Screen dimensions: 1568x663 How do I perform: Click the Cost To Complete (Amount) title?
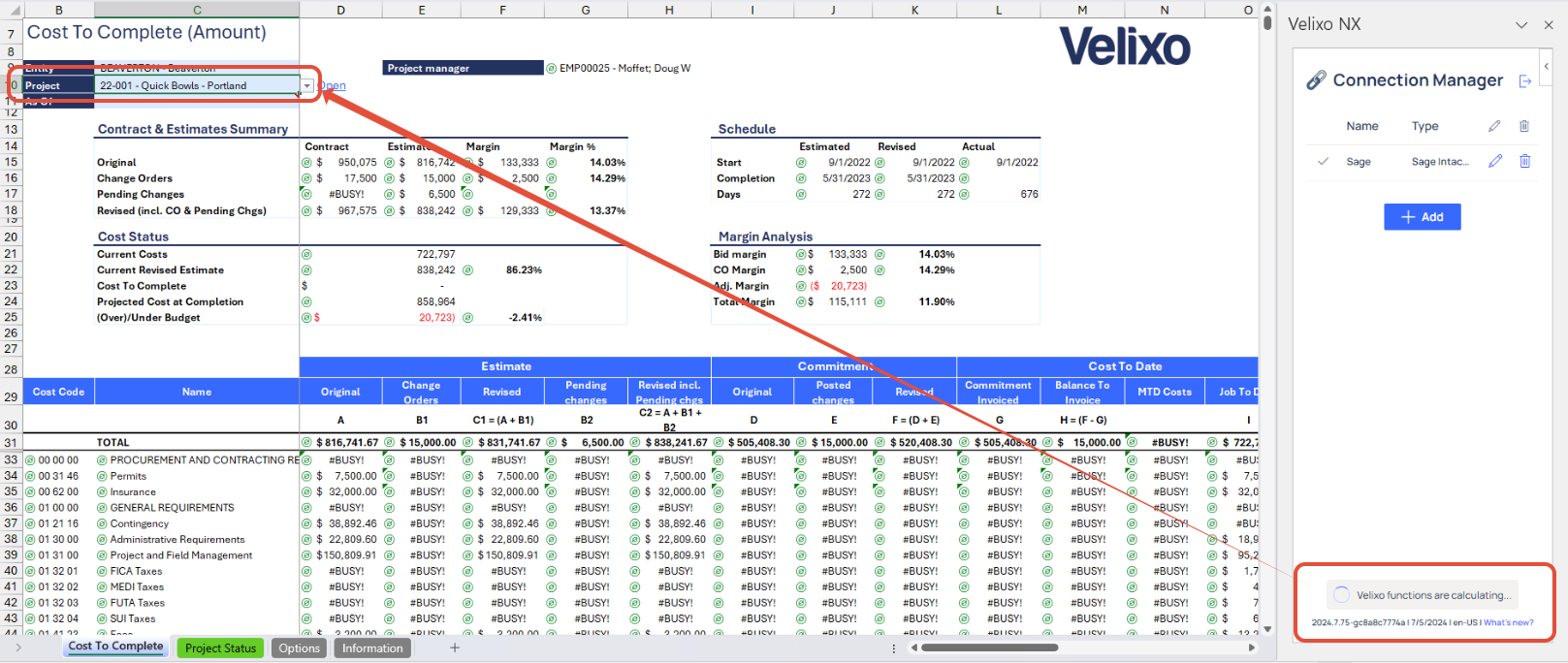(x=146, y=32)
